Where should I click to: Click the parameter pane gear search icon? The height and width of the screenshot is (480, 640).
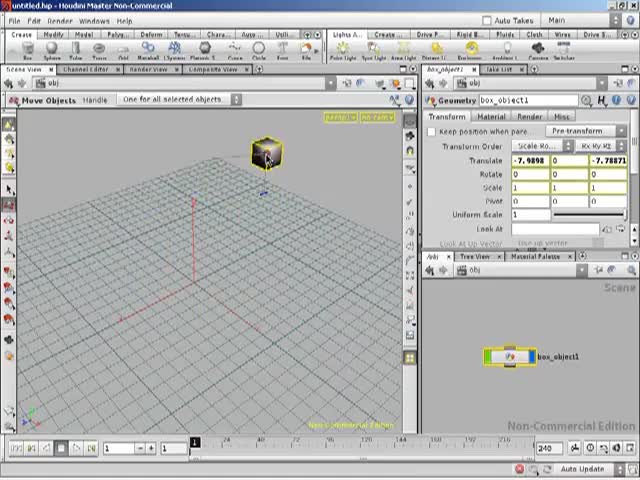(x=587, y=100)
